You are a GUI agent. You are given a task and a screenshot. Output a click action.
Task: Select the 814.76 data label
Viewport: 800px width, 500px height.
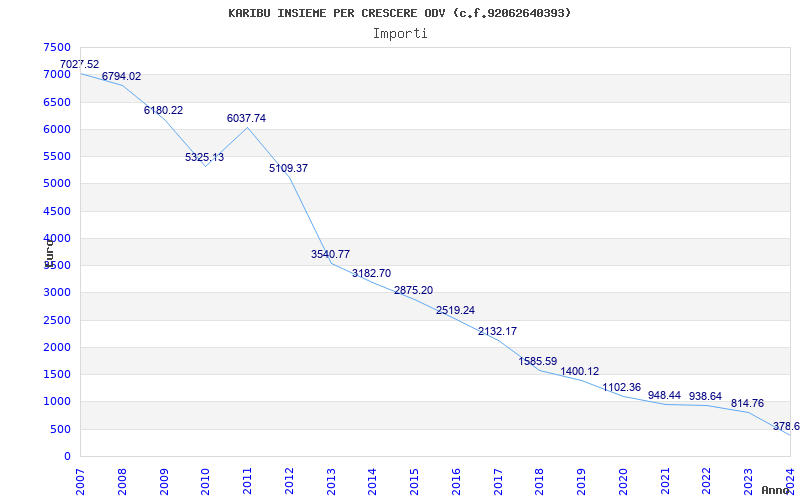coord(747,404)
